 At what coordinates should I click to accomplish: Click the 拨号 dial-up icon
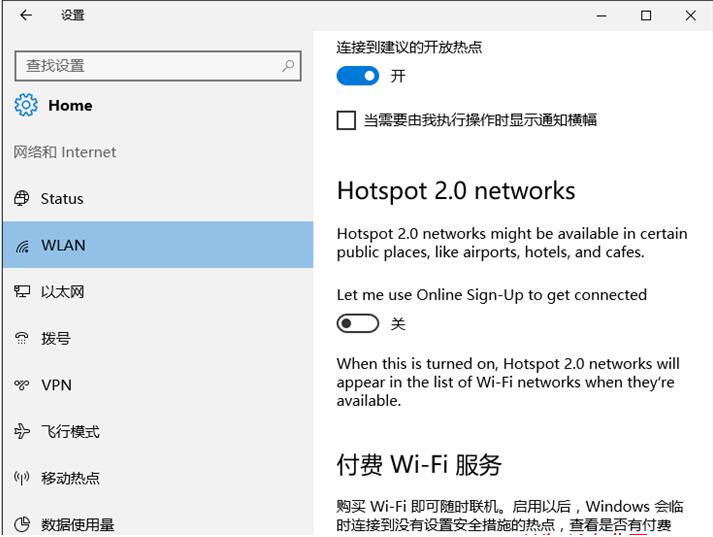click(22, 338)
